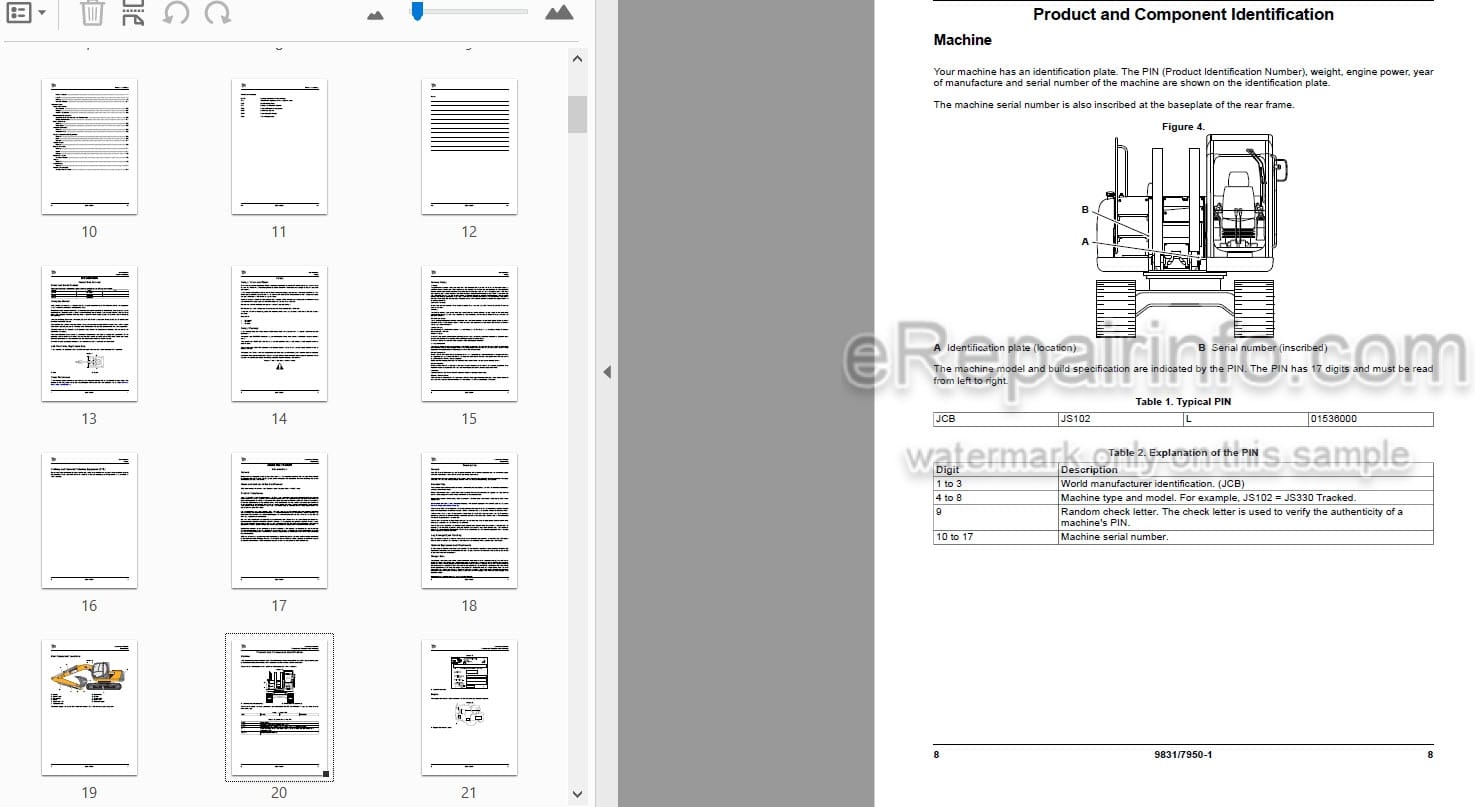
Task: Select page 14 thumbnail
Action: tap(279, 333)
